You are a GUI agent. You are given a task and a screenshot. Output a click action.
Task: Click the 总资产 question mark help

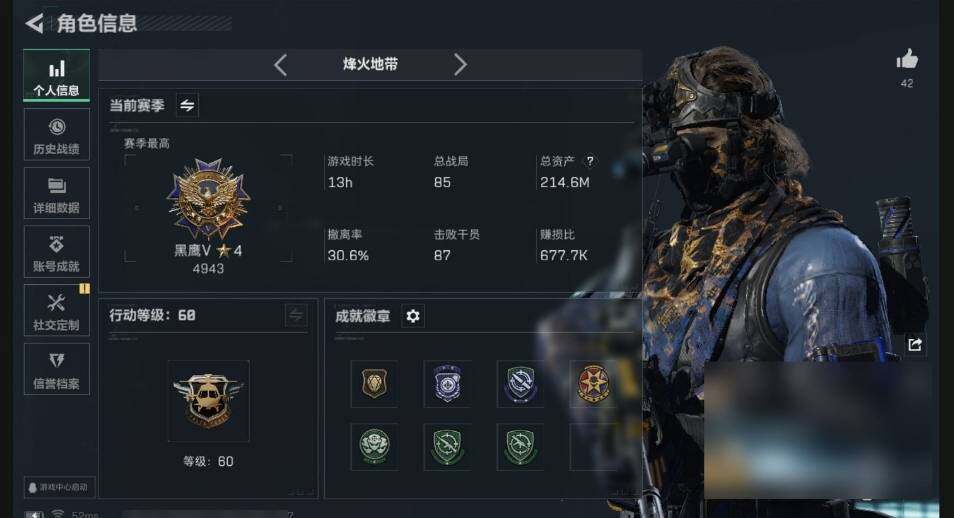[590, 161]
